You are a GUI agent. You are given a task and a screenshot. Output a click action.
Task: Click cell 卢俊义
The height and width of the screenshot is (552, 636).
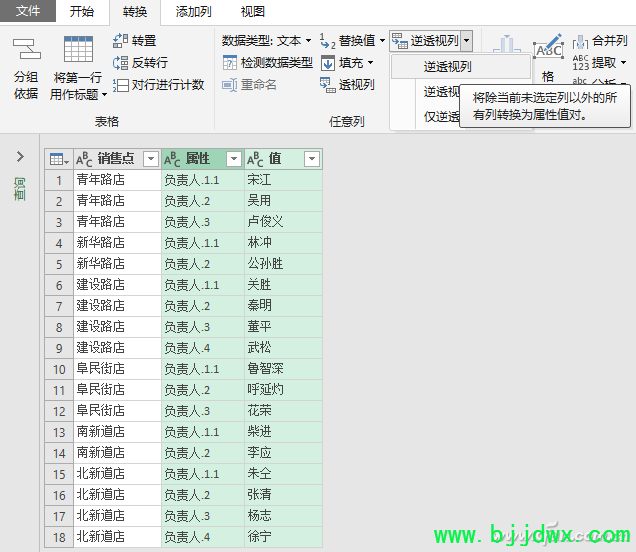point(283,222)
